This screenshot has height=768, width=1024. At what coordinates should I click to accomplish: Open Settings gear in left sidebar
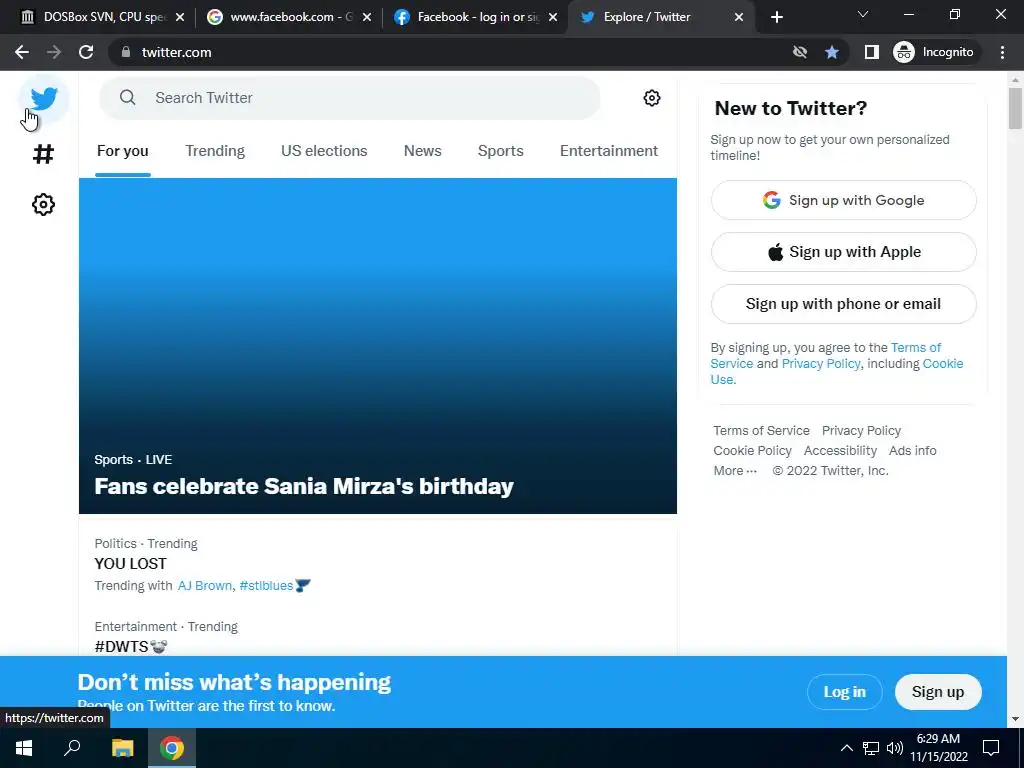pos(43,204)
